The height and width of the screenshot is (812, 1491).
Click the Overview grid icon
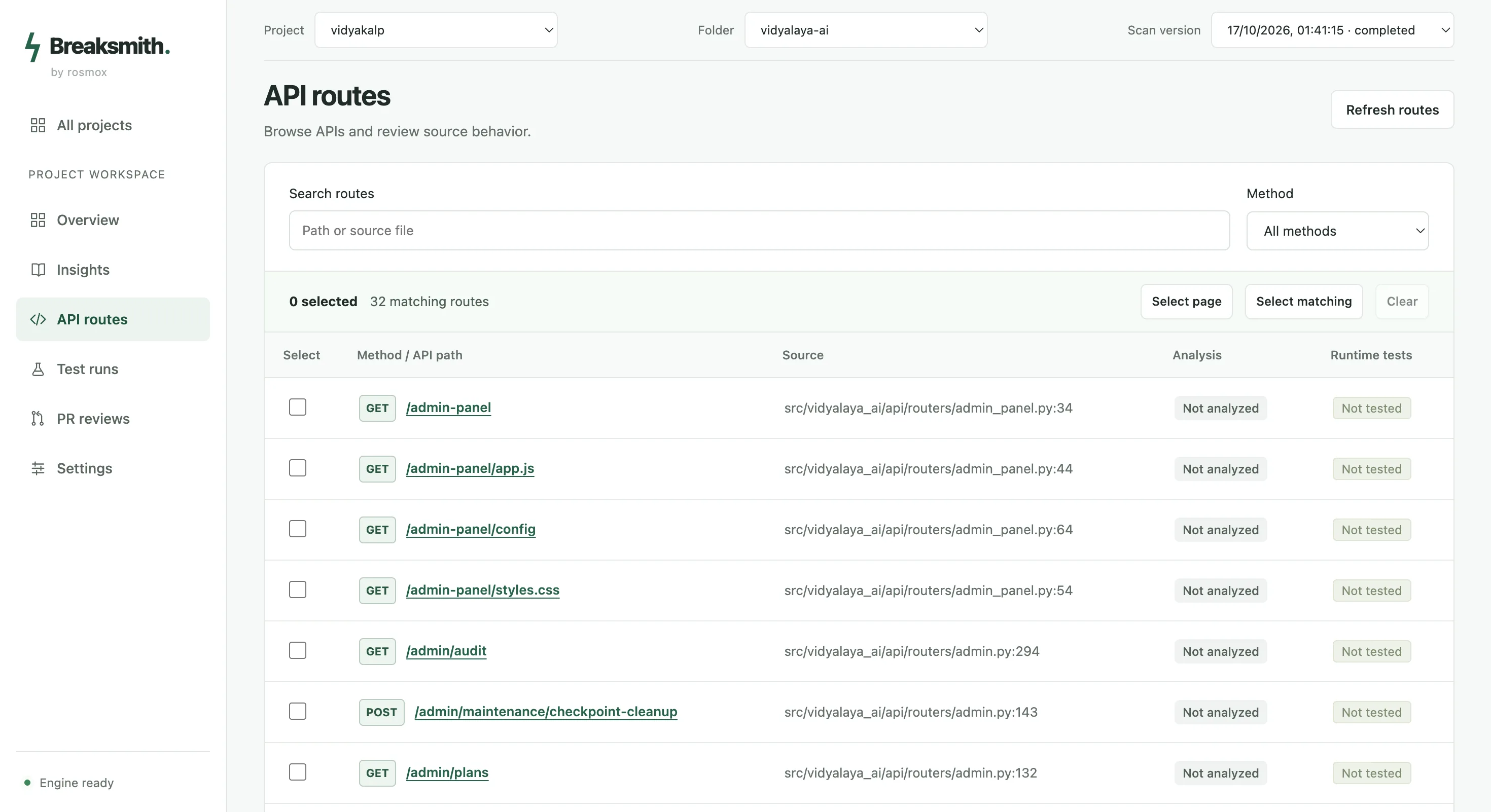click(38, 220)
